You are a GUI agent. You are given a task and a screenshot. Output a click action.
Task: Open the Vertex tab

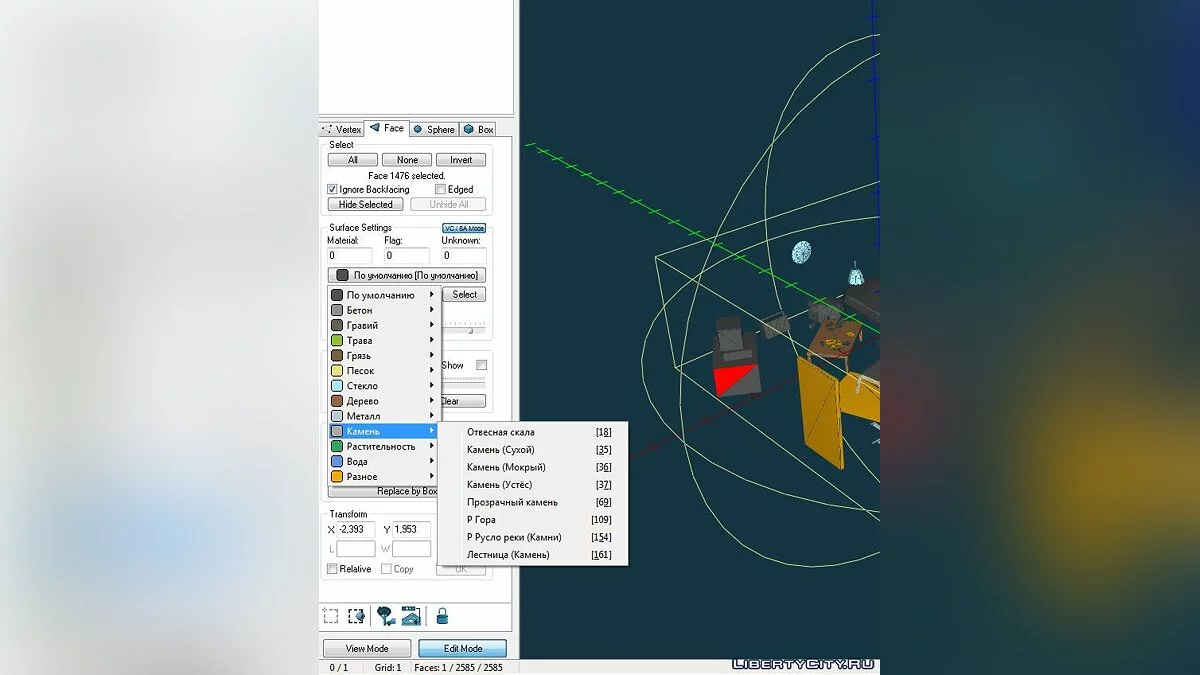(342, 129)
